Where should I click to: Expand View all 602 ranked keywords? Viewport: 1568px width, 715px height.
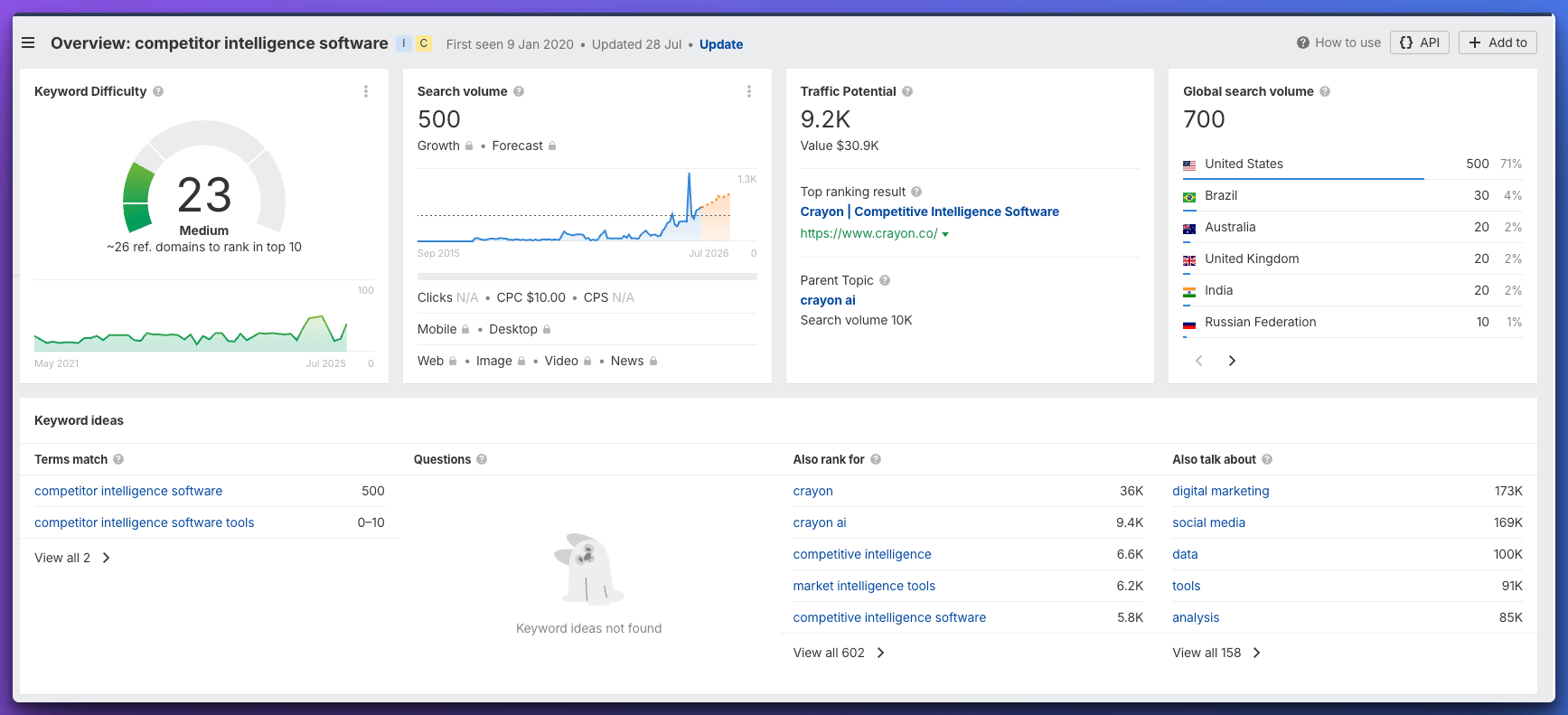click(x=839, y=653)
